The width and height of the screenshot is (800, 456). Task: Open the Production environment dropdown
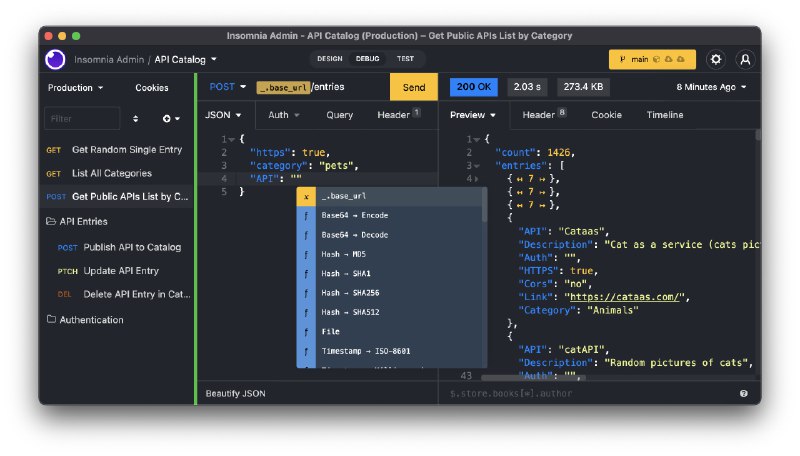(75, 88)
